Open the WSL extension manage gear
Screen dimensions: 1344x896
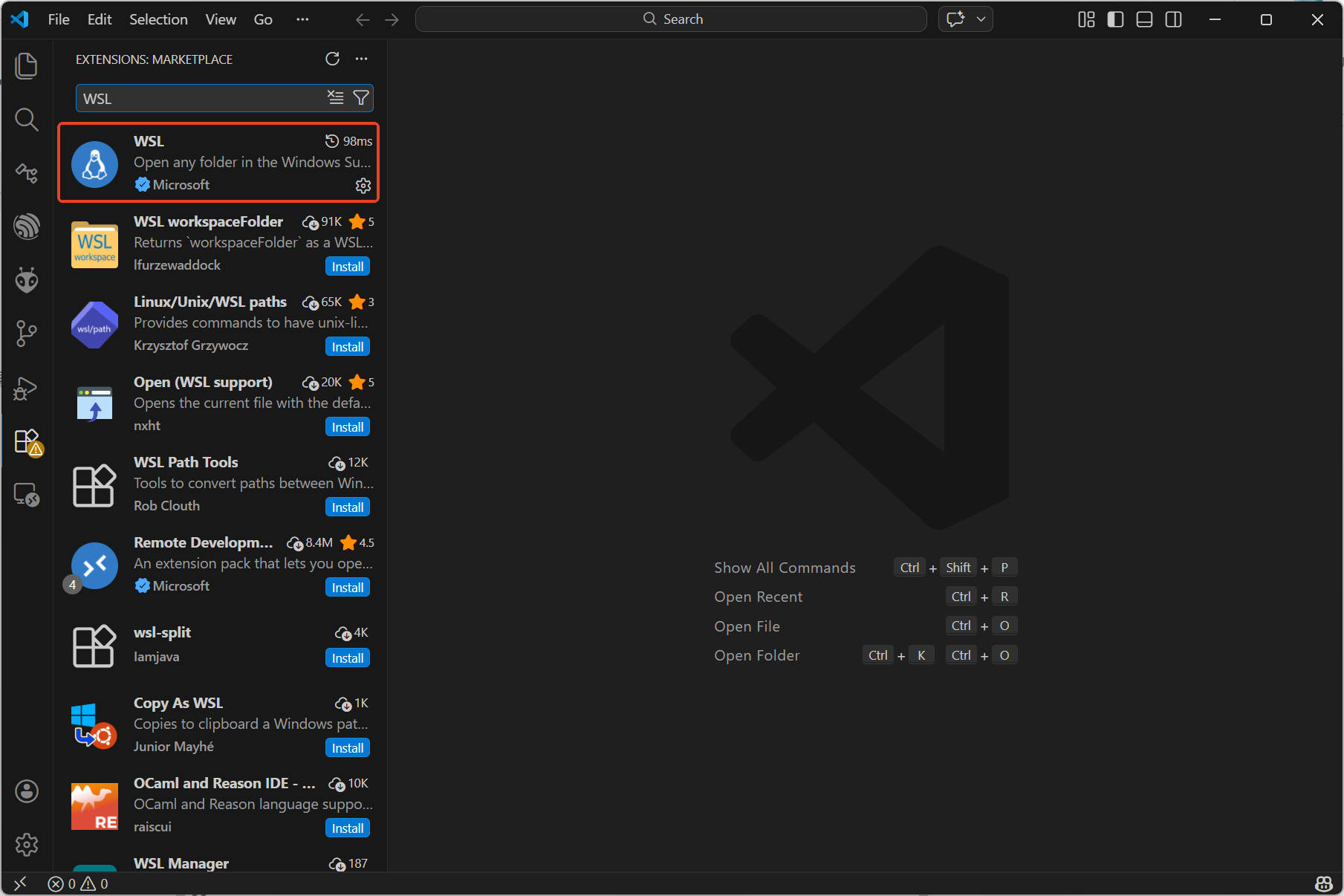point(363,185)
